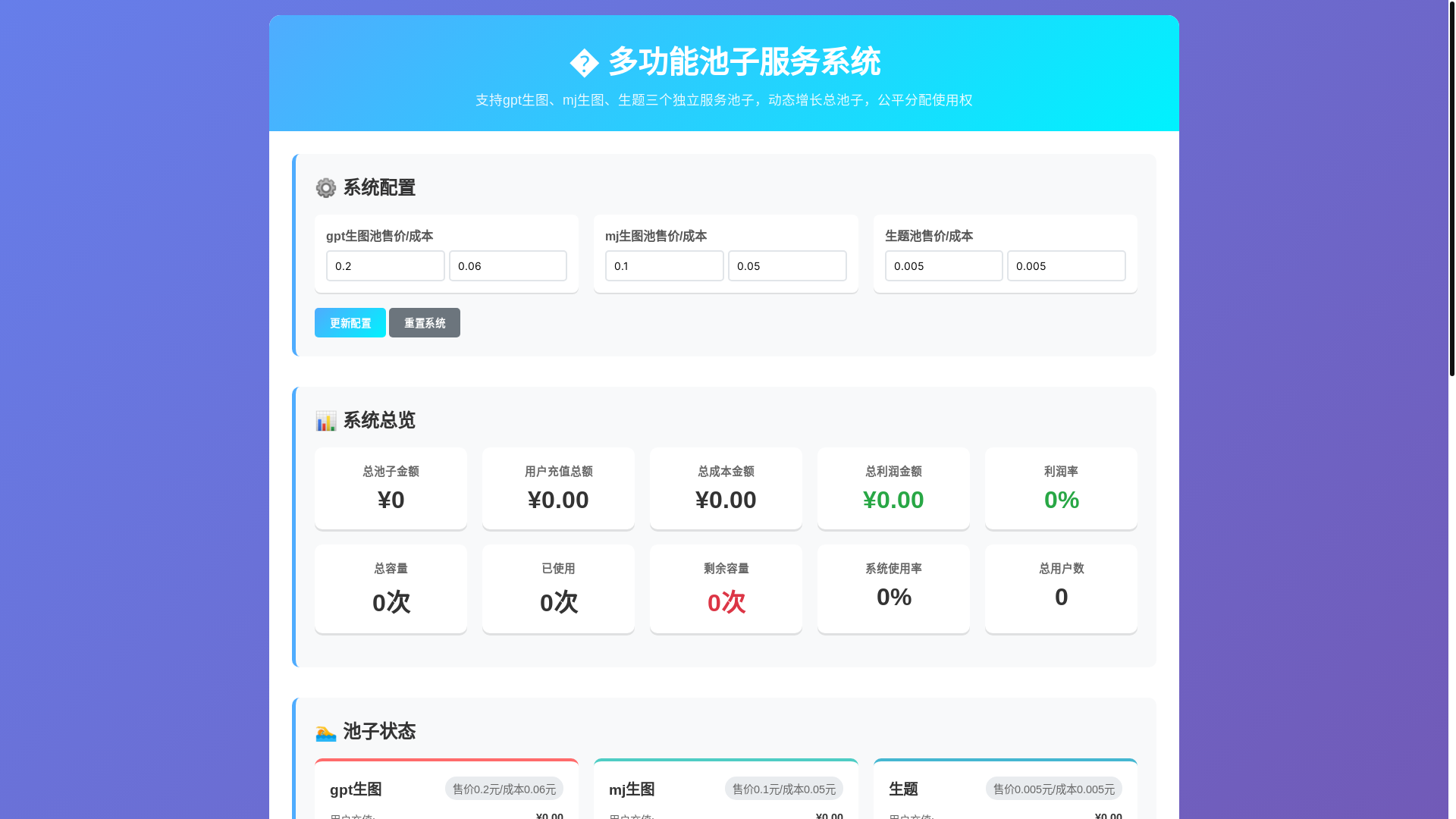The height and width of the screenshot is (819, 1456).
Task: Focus mj生图池 price field showing 0.1
Action: coord(664,266)
